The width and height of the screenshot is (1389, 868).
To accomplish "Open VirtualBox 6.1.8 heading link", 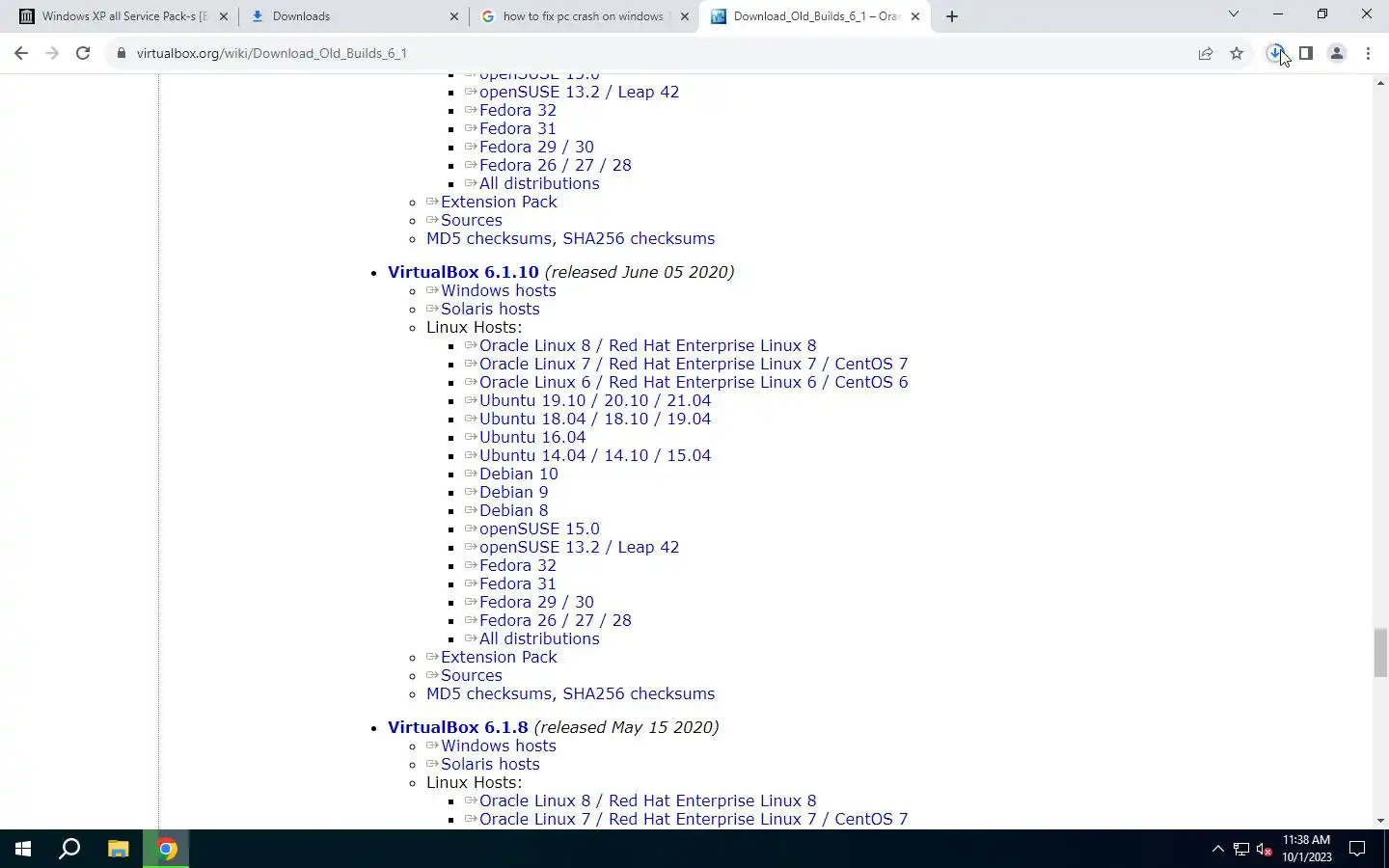I will (x=458, y=727).
